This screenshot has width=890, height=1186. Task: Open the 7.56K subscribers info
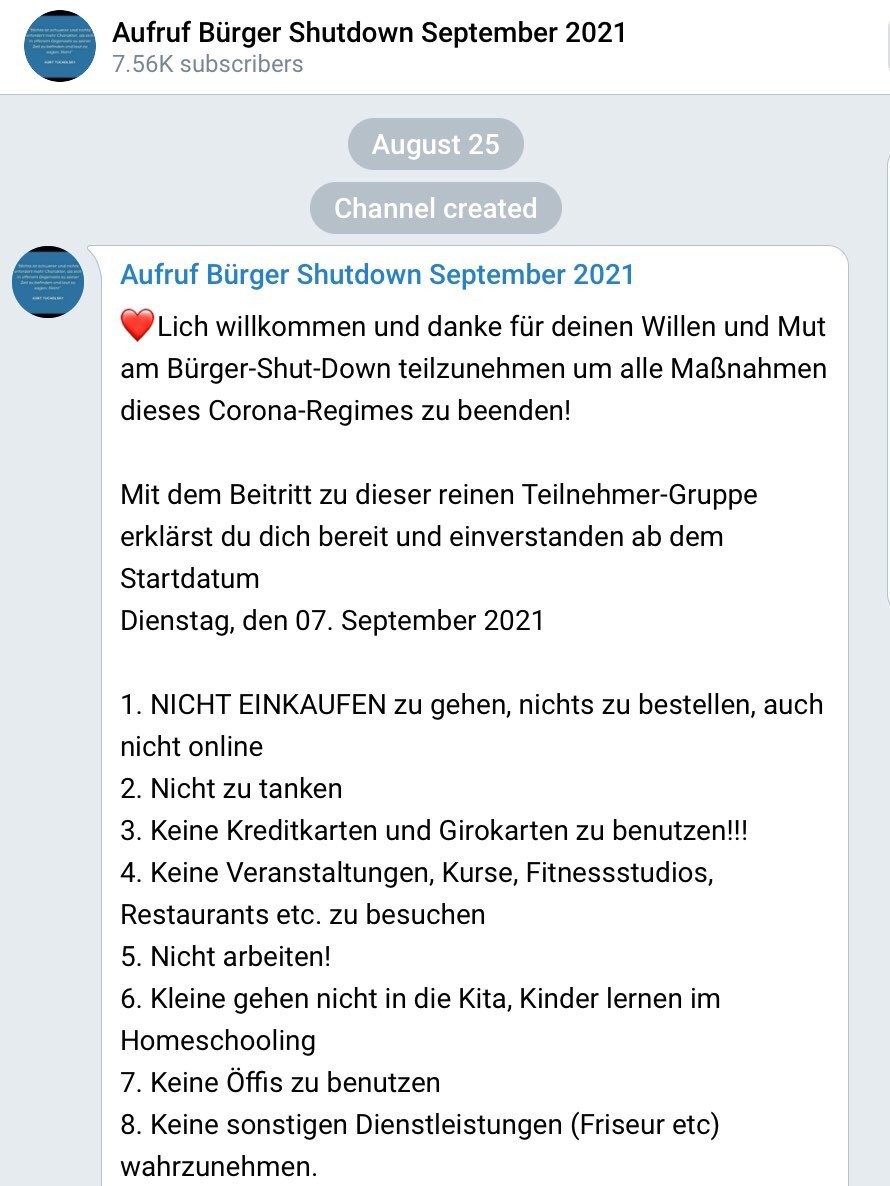tap(207, 64)
